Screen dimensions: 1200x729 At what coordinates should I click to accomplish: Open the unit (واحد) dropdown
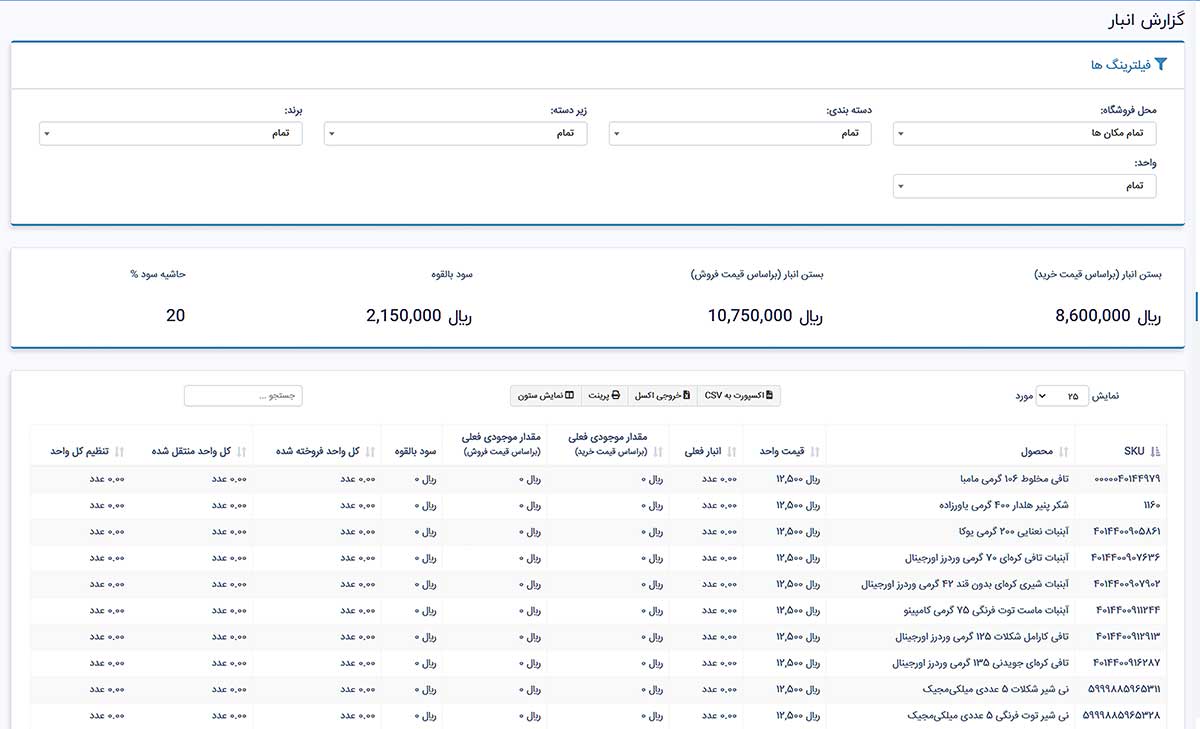[1024, 186]
